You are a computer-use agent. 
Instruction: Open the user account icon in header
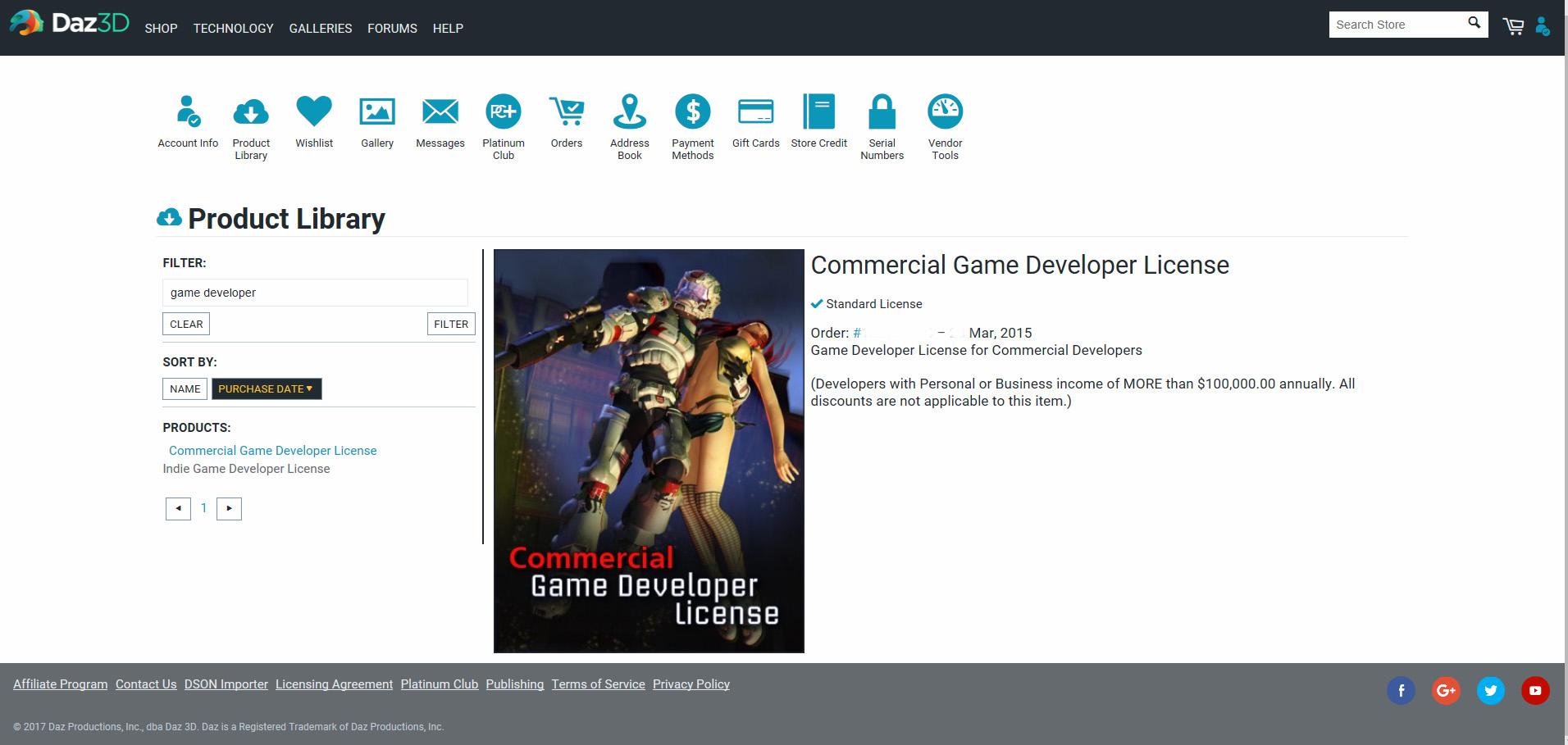[x=1543, y=26]
